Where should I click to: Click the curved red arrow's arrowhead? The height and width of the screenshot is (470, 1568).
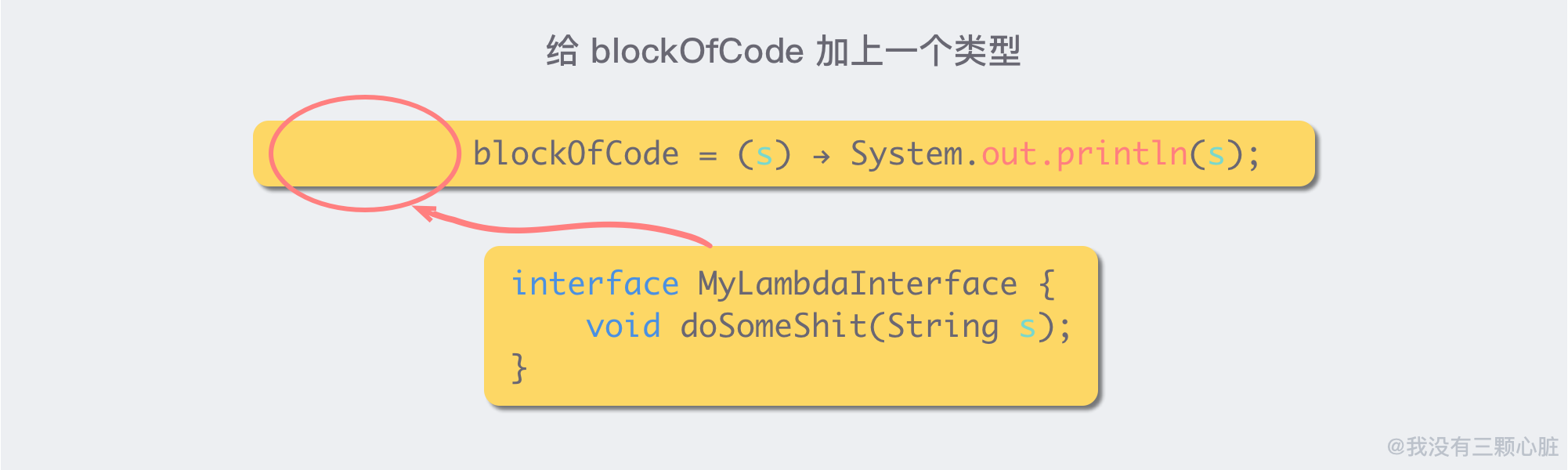(425, 212)
